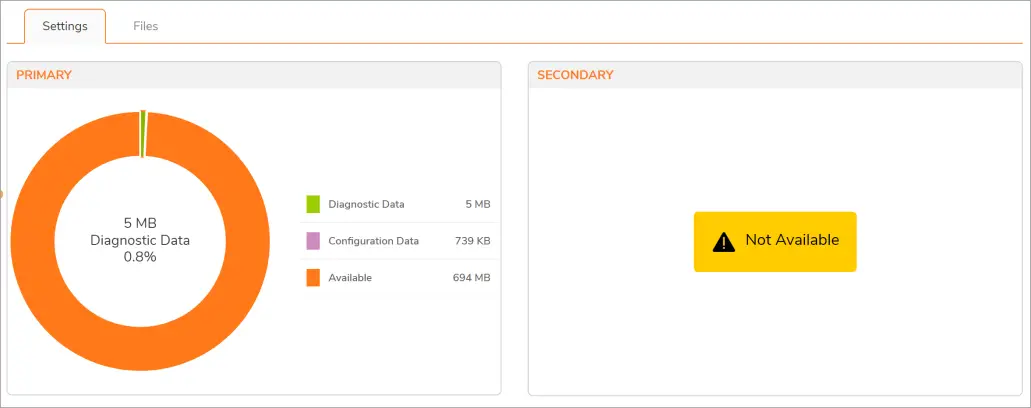
Task: Click Diagnostic Data text in donut center
Action: (140, 240)
